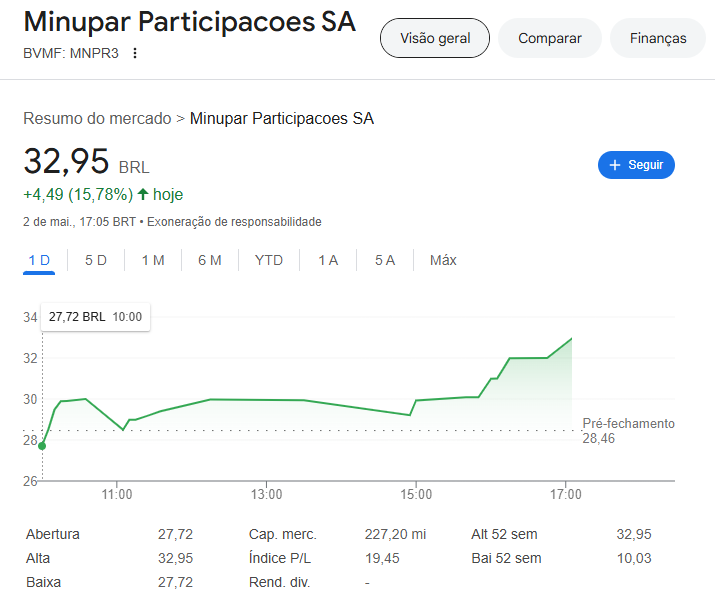Click the Baixa value 27,72
This screenshot has width=715, height=607.
click(176, 582)
